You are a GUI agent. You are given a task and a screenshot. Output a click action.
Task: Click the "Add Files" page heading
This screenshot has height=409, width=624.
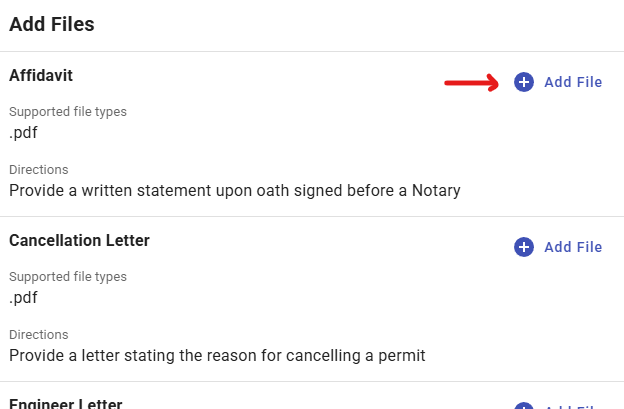point(52,24)
